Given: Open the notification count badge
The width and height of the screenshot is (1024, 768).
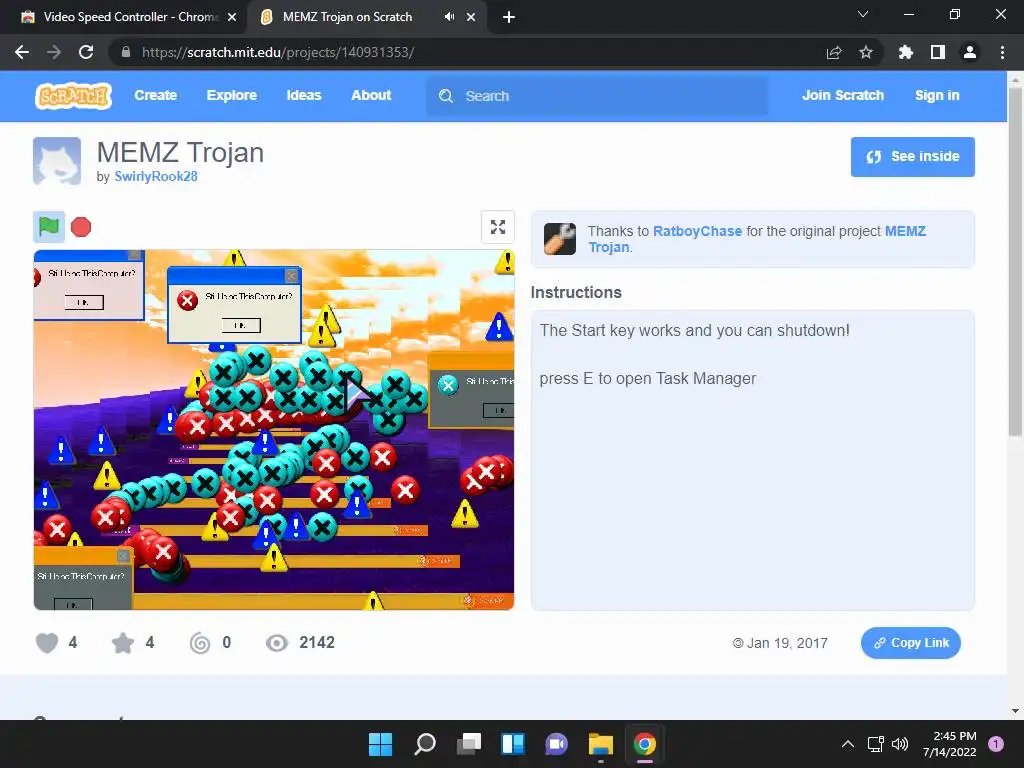Looking at the screenshot, I should tap(996, 744).
